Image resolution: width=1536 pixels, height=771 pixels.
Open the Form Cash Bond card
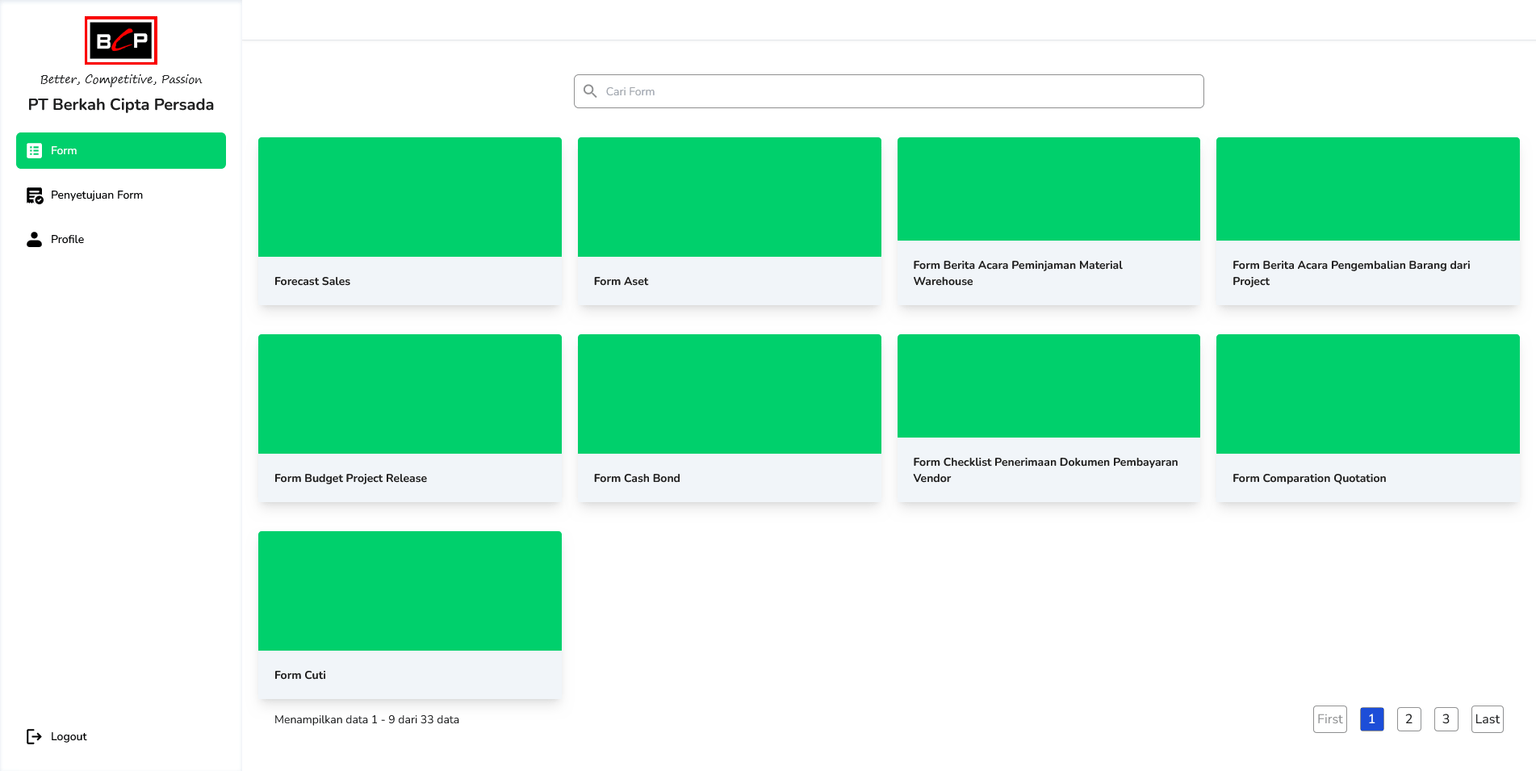click(729, 418)
